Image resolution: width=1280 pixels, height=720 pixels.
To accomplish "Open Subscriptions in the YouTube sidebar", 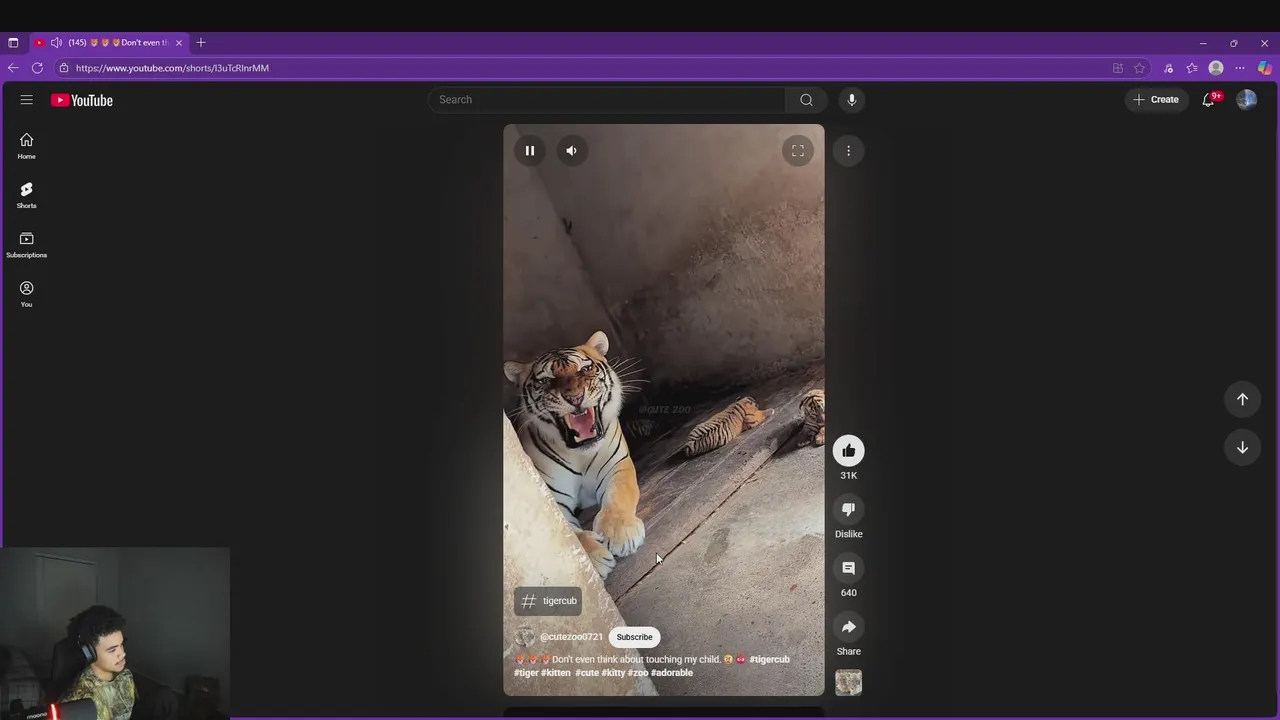I will tap(27, 245).
